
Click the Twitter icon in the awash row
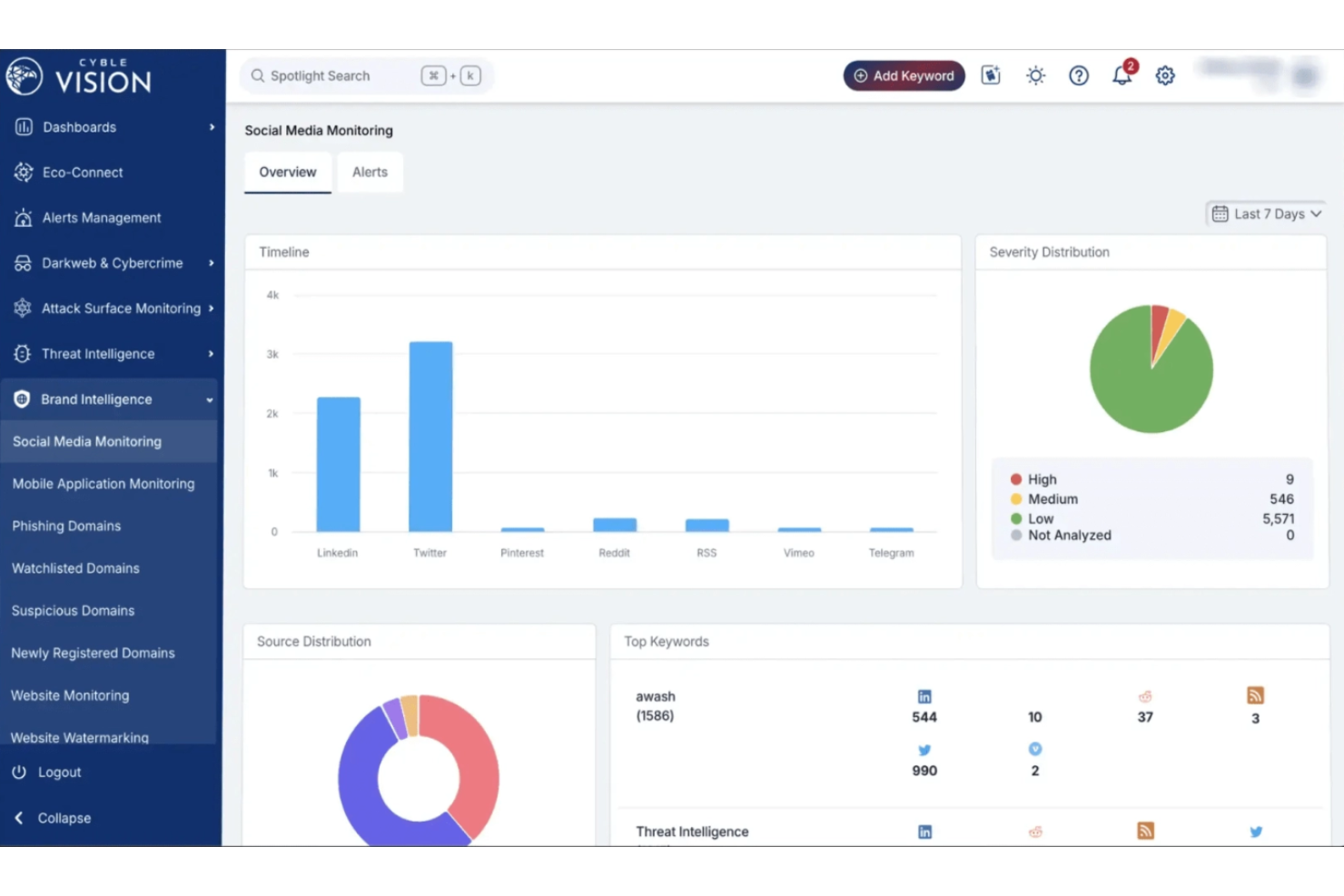click(924, 750)
